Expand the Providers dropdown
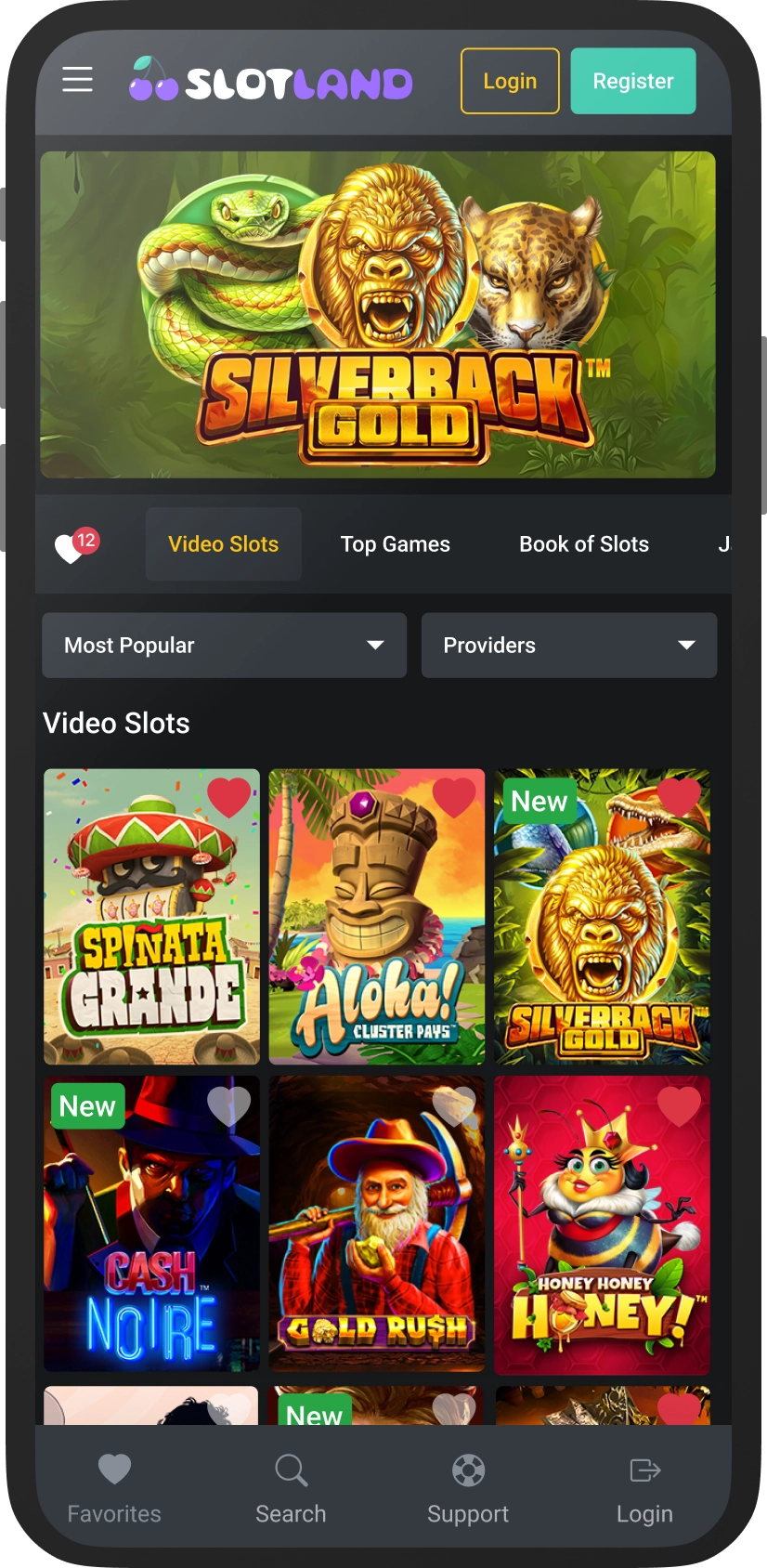767x1568 pixels. [x=569, y=645]
